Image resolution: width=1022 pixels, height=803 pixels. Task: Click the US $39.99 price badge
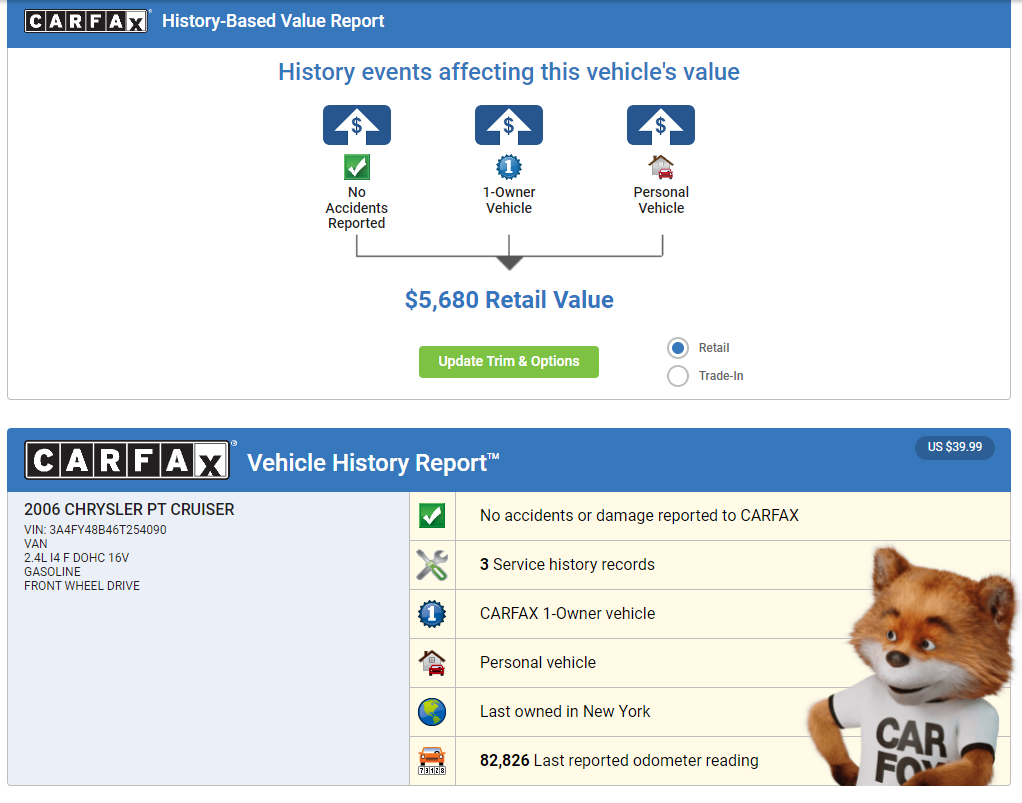click(x=954, y=447)
